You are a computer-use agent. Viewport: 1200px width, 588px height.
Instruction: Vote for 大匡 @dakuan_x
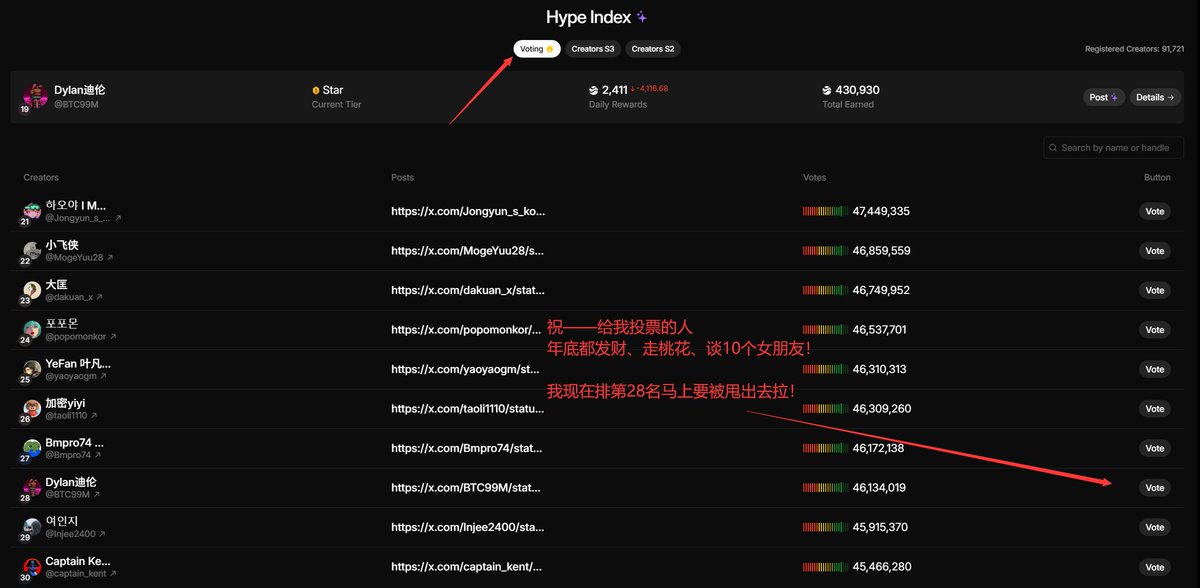pos(1155,290)
